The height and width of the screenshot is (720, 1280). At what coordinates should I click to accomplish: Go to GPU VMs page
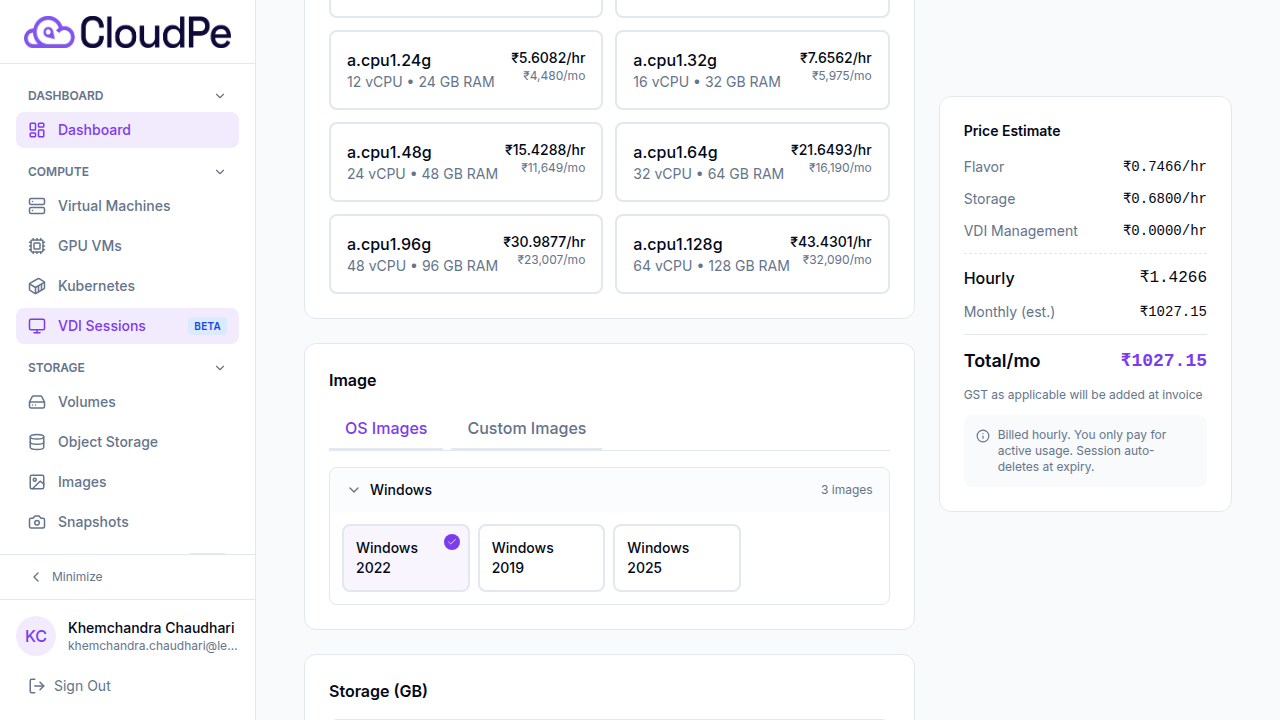point(127,246)
